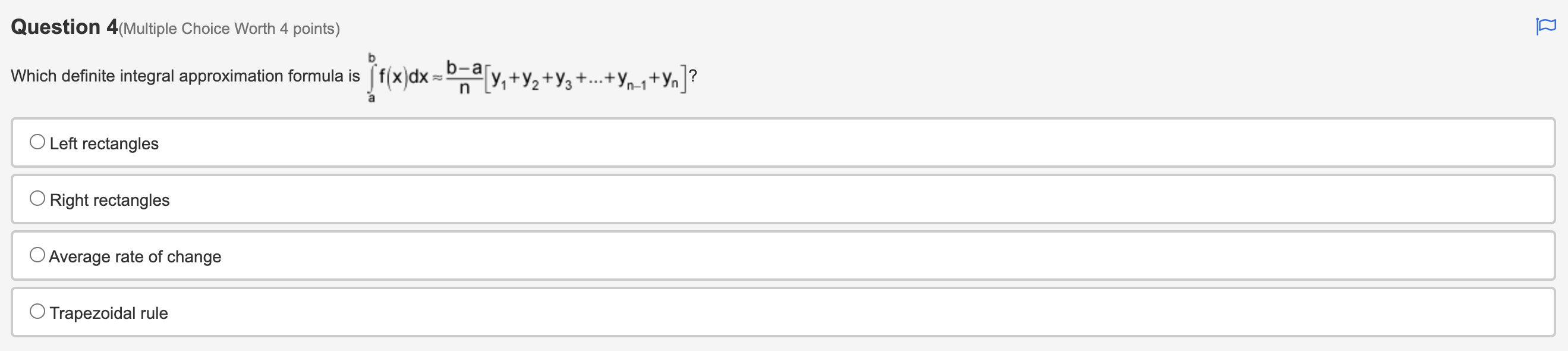Click the Multiple Choice Worth 4 points label
Viewport: 1568px width, 351px height.
tap(228, 28)
